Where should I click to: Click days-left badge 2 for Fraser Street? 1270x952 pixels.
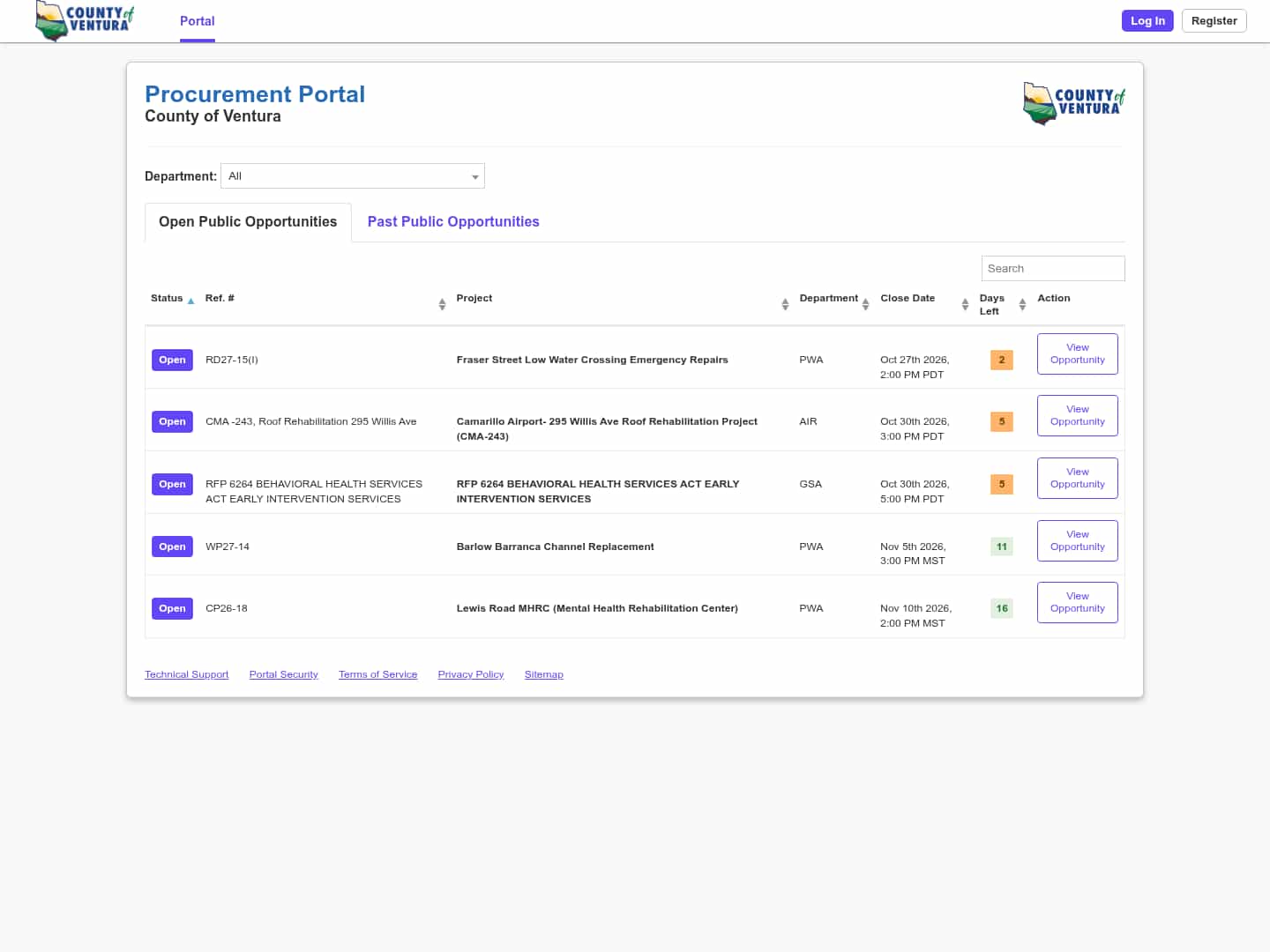click(x=1002, y=360)
